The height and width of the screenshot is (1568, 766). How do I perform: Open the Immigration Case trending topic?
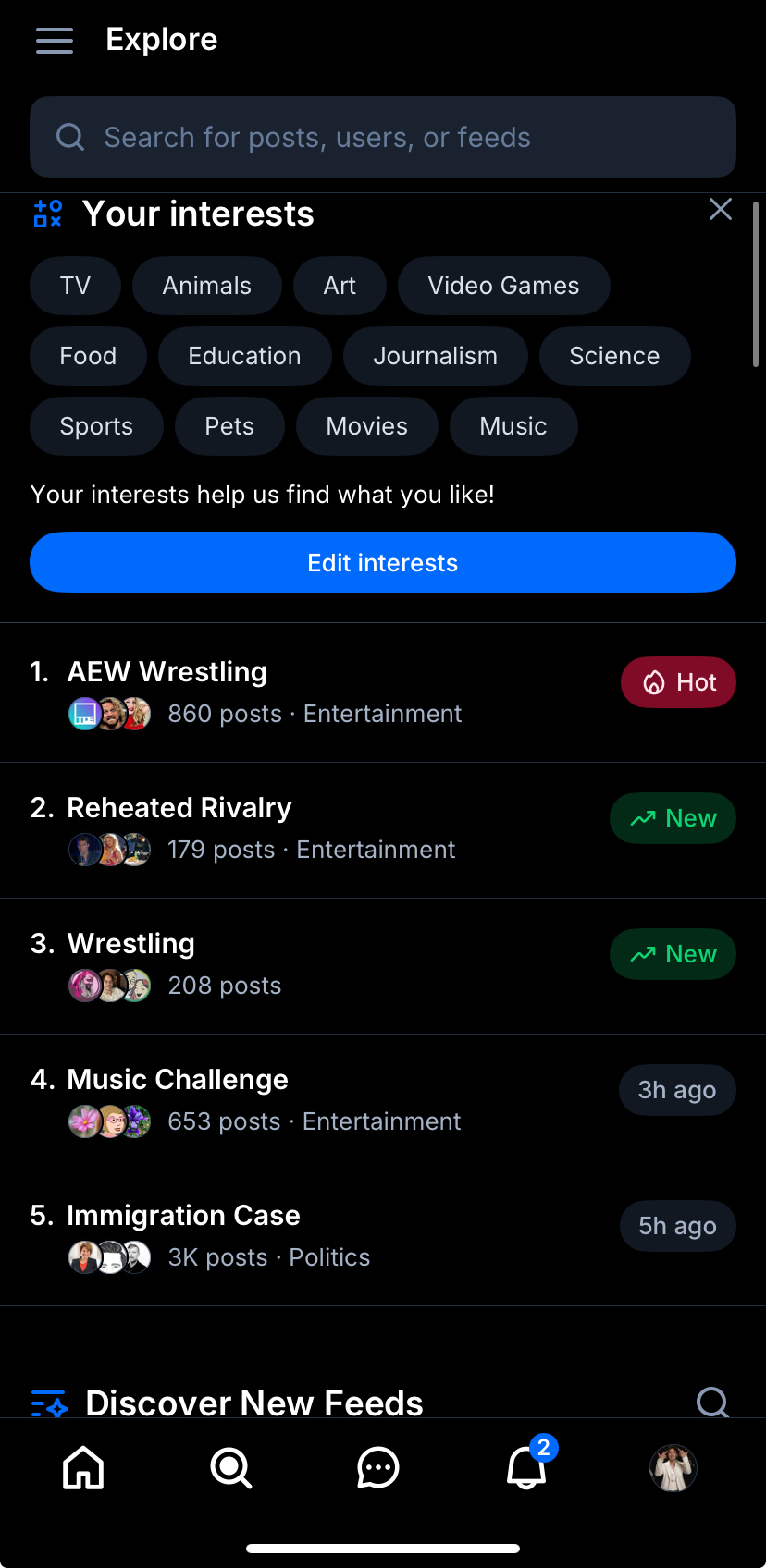point(183,1216)
